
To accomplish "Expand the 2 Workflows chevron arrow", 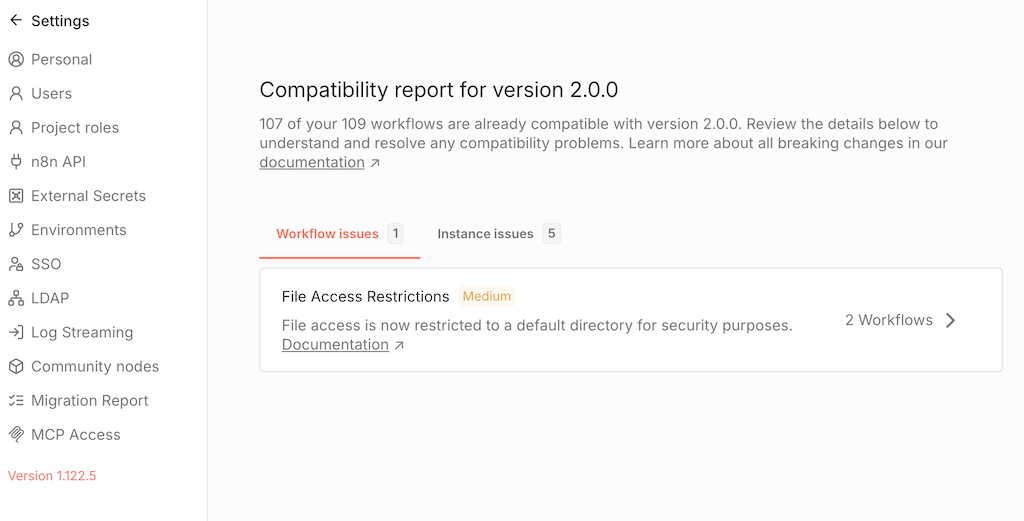I will tap(951, 320).
